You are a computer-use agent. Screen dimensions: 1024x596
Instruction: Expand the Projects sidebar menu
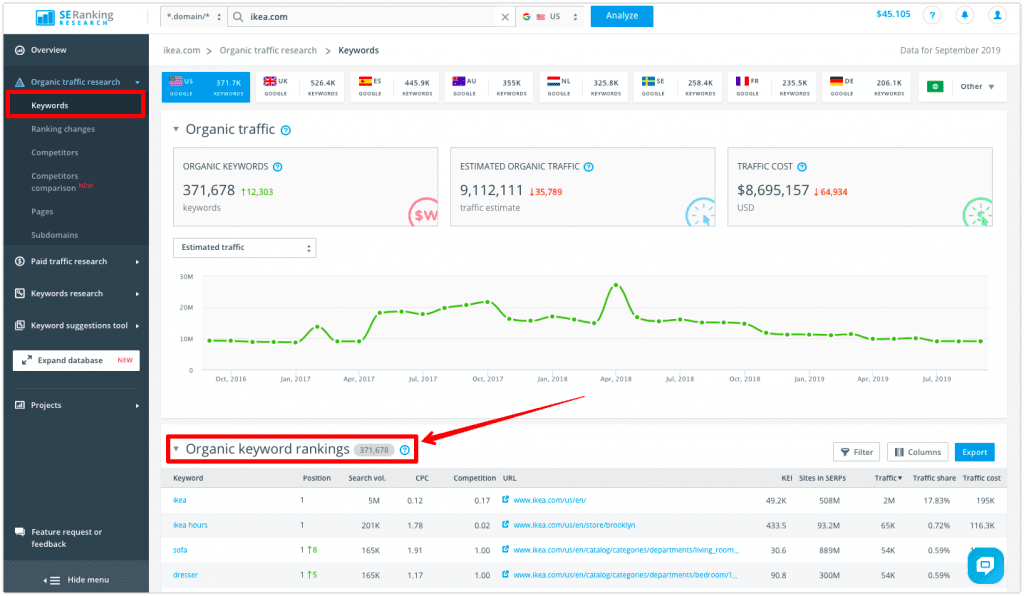coord(137,406)
